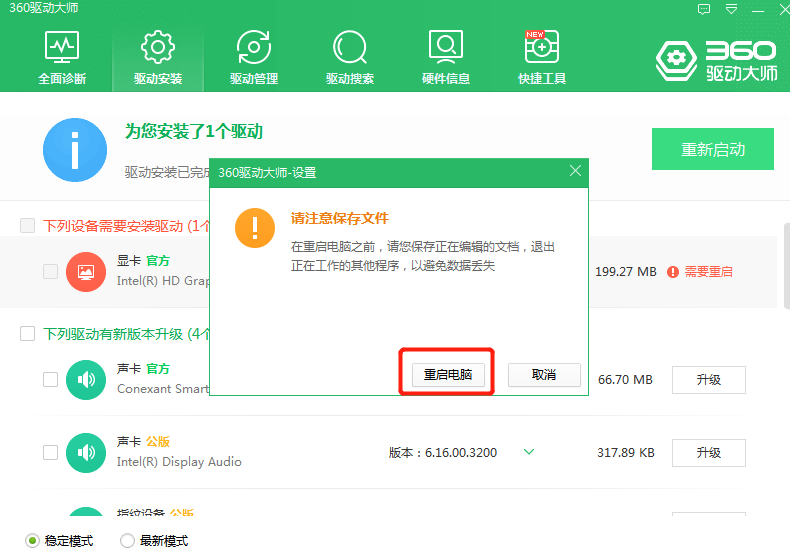
Task: Click the 199.27 MB size value
Action: (626, 272)
